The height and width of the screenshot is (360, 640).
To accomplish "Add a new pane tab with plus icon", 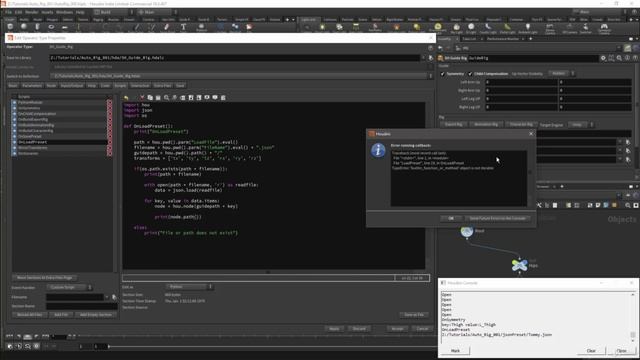I will (530, 39).
